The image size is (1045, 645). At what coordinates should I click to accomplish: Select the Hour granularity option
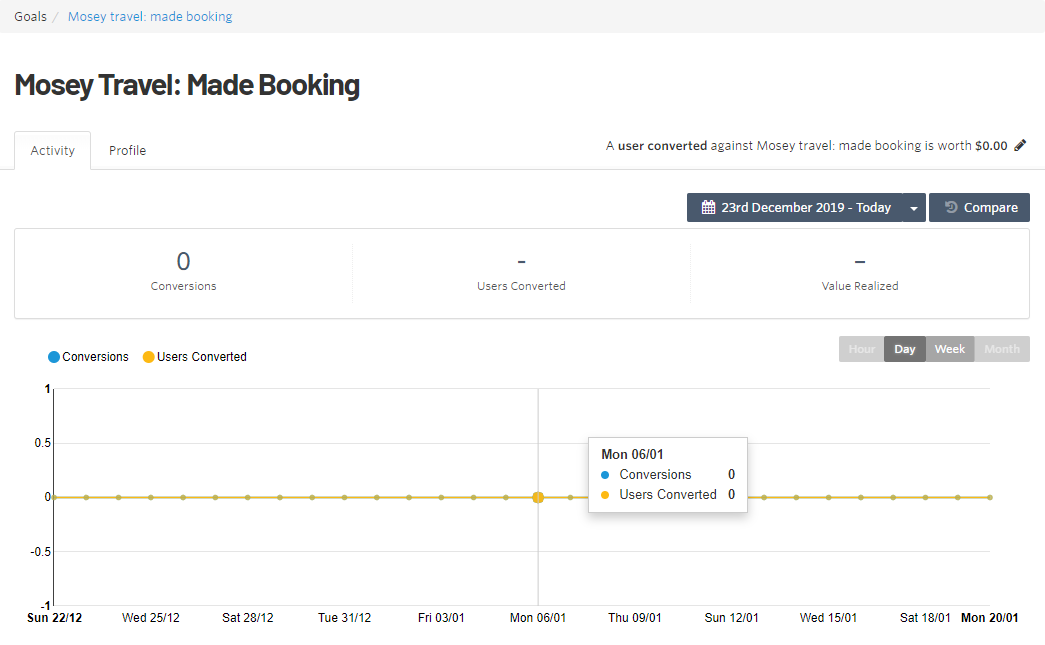(861, 349)
